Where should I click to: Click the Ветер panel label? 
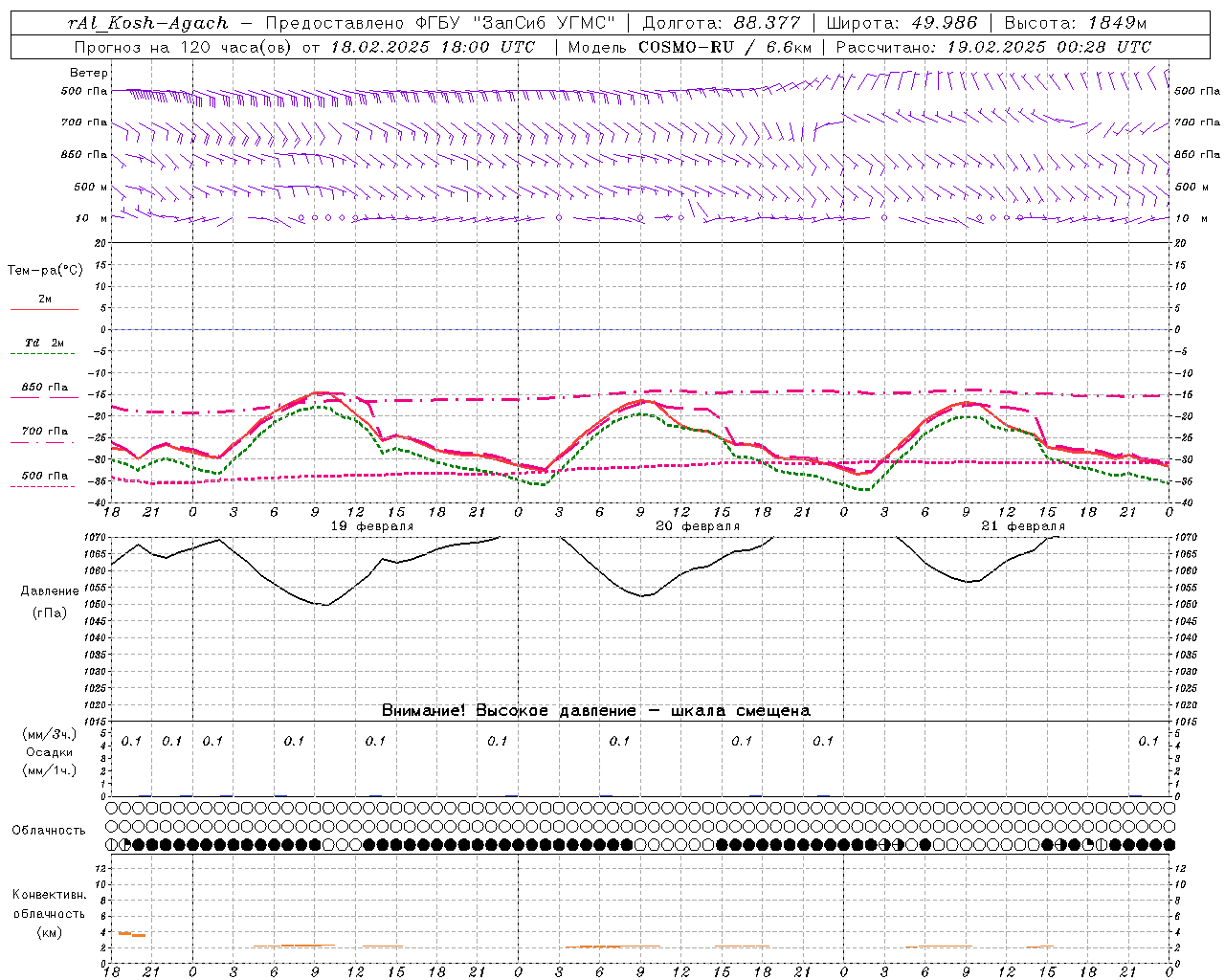coord(89,73)
